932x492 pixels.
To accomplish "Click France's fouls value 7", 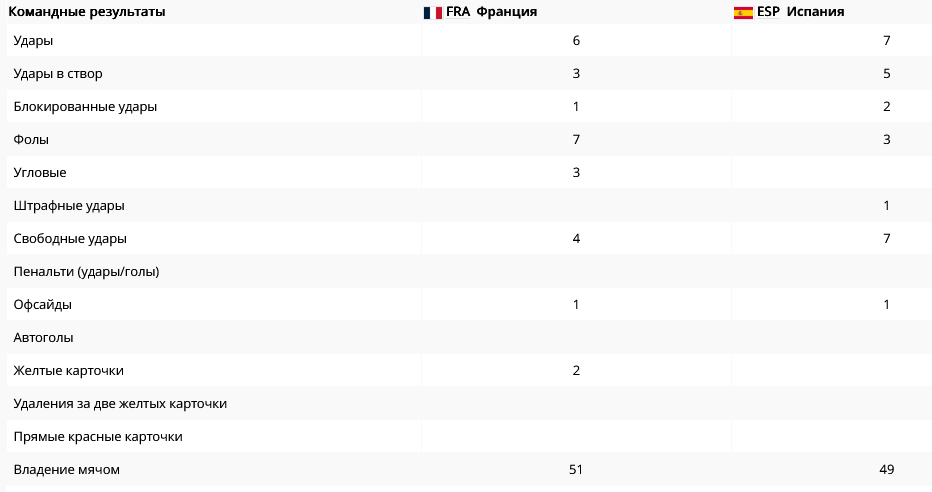I will [x=576, y=140].
